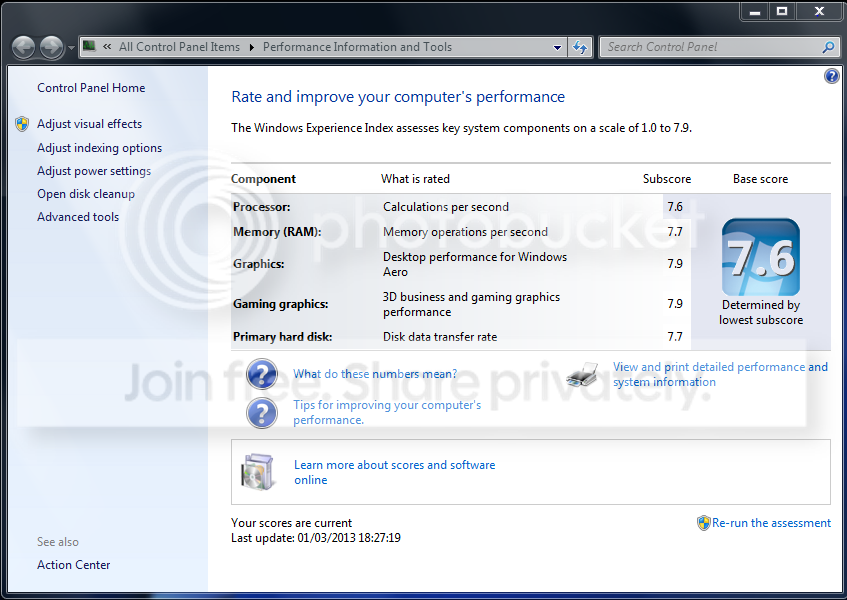This screenshot has height=600, width=847.
Task: Click the Back navigation arrow button
Action: click(x=23, y=48)
